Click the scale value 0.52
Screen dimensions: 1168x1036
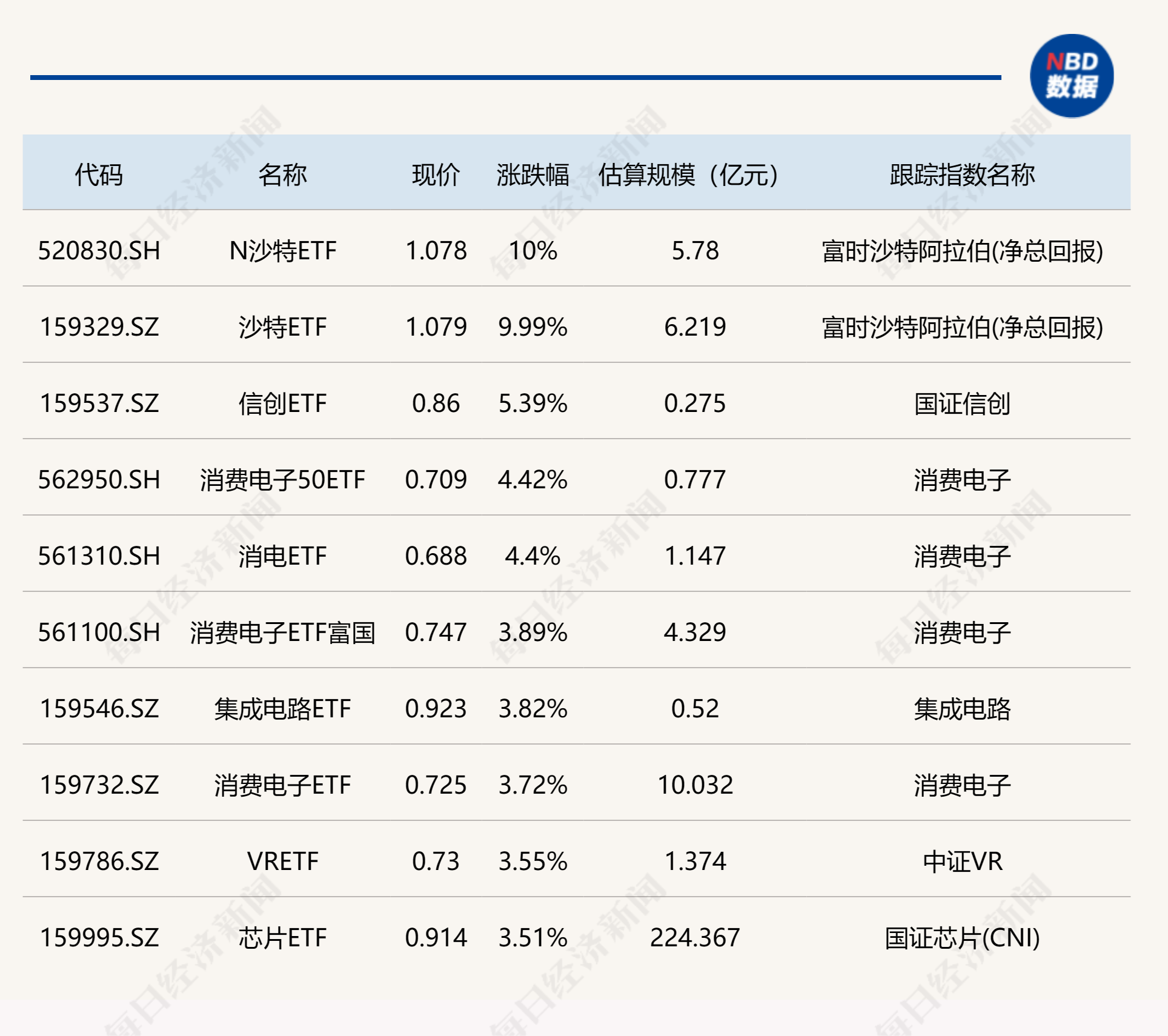[695, 709]
